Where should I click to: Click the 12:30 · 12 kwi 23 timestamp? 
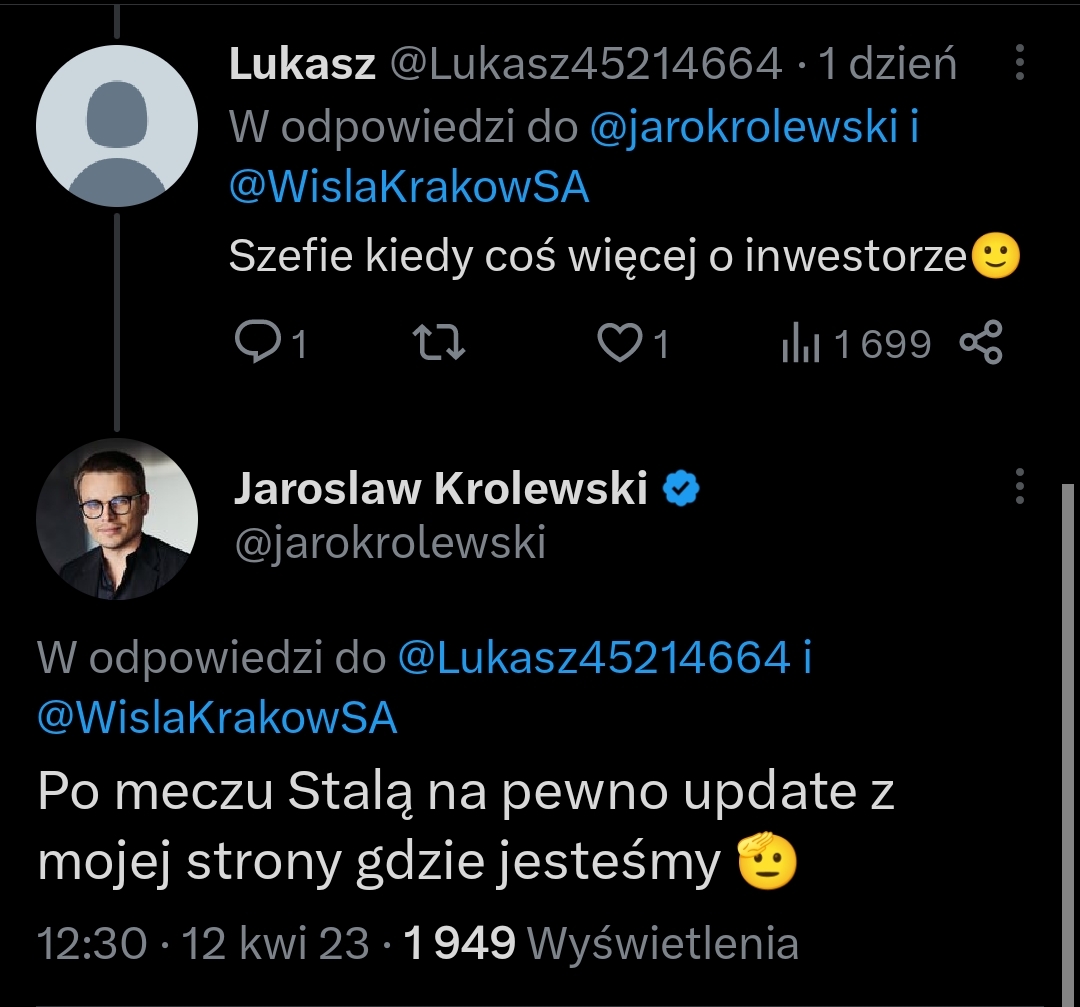pos(214,943)
